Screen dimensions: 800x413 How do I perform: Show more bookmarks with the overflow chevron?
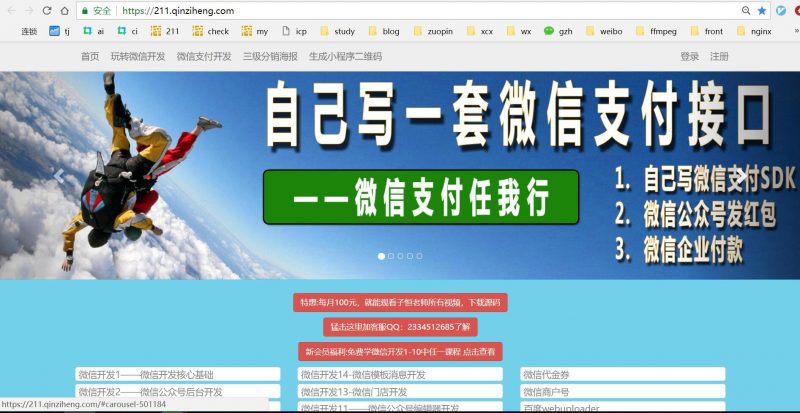click(x=796, y=31)
